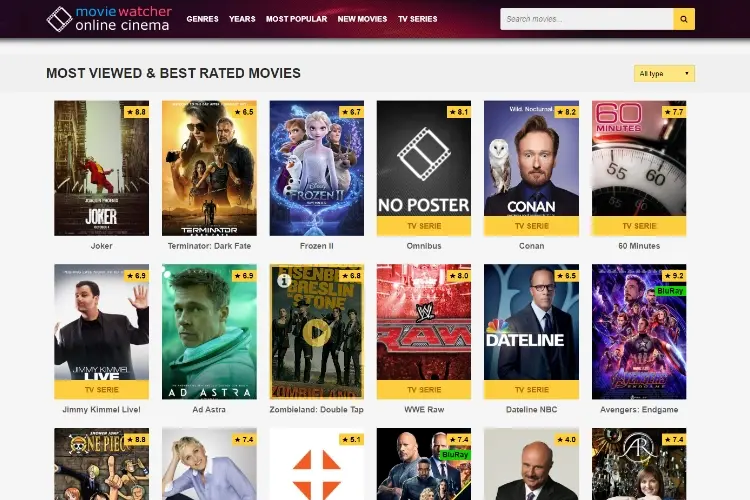Click the 8.8 star rating on Joker
This screenshot has height=500, width=750.
(x=136, y=112)
